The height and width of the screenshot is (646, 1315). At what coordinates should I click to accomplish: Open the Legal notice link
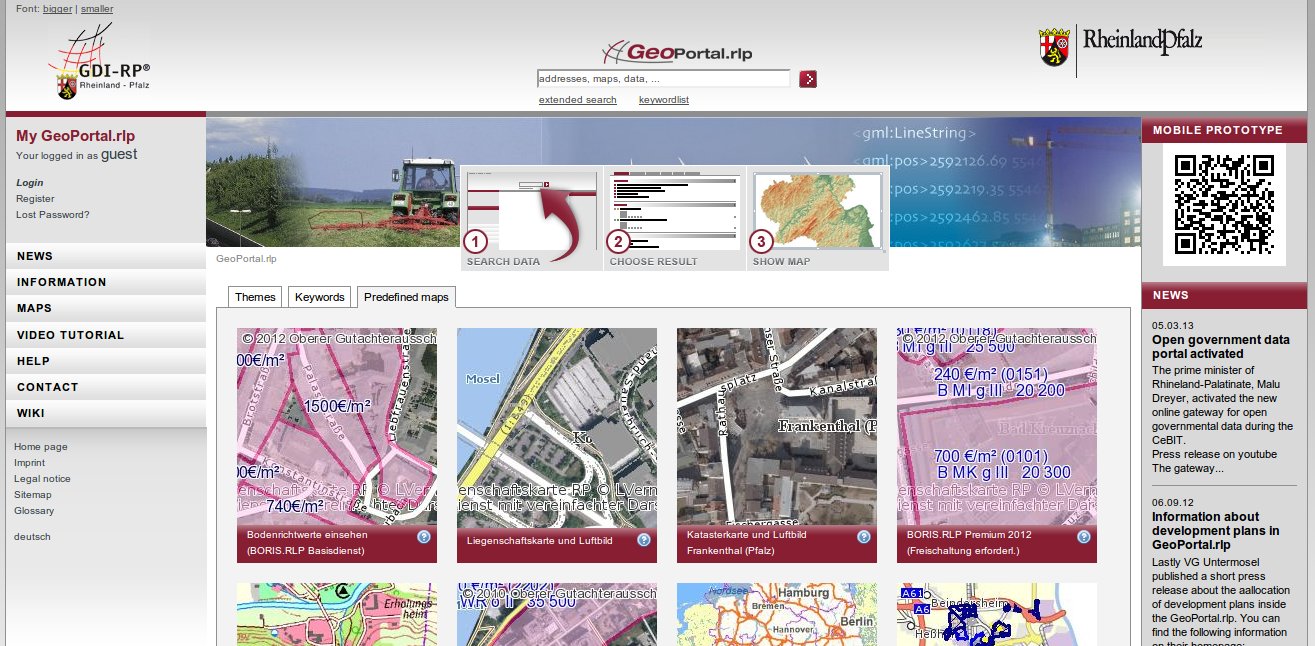tap(42, 479)
